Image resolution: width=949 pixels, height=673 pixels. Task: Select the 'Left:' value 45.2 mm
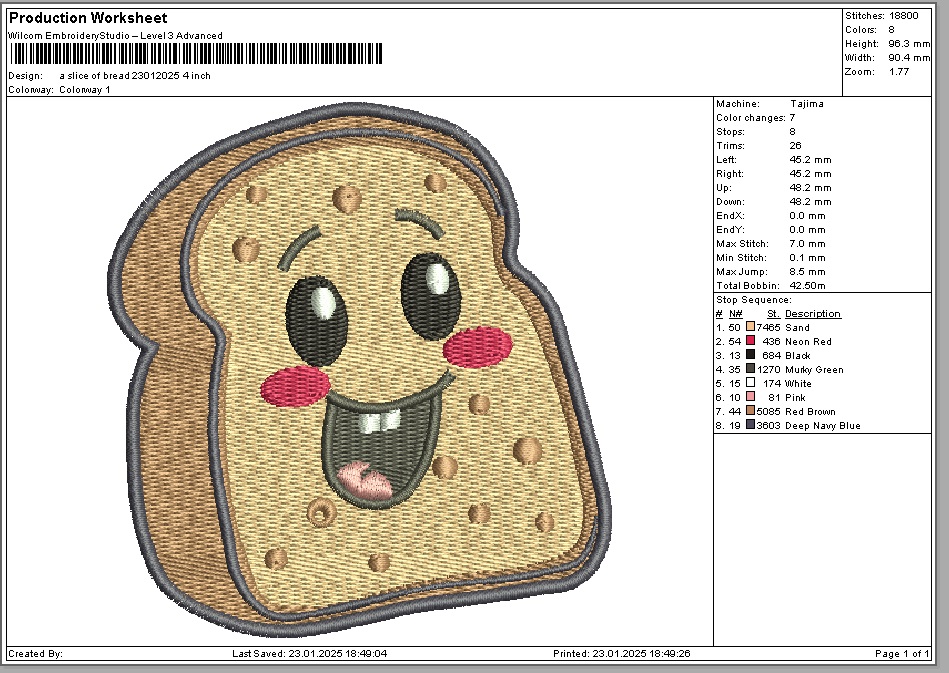point(810,160)
